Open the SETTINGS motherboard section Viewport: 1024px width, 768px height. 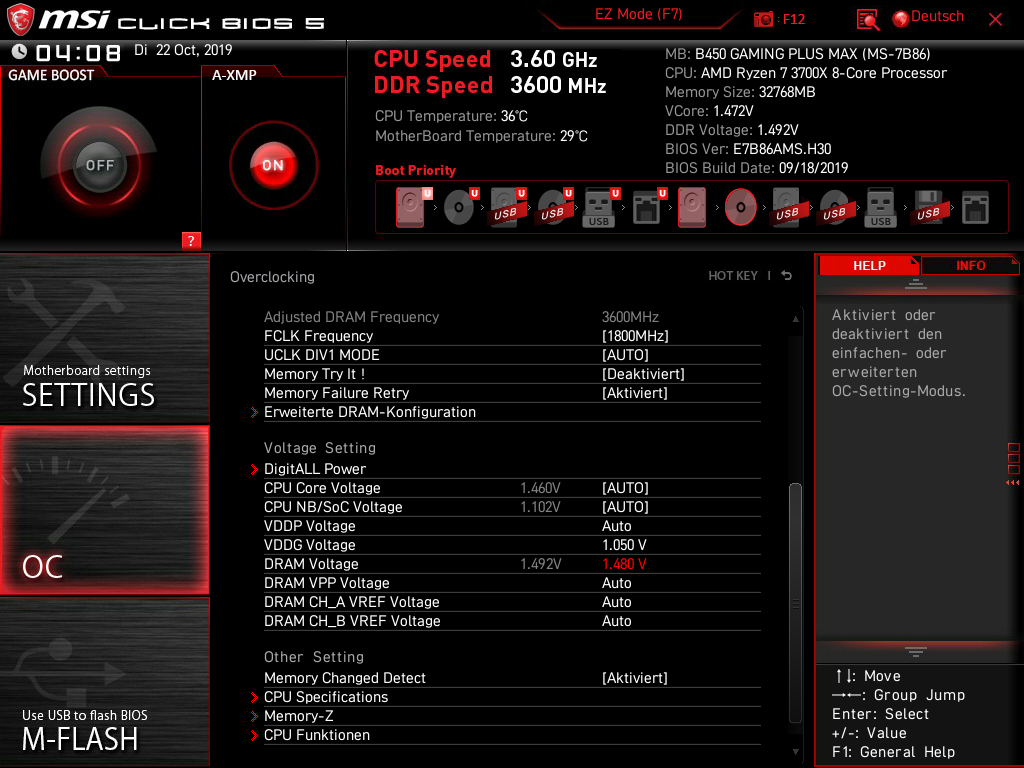(104, 338)
